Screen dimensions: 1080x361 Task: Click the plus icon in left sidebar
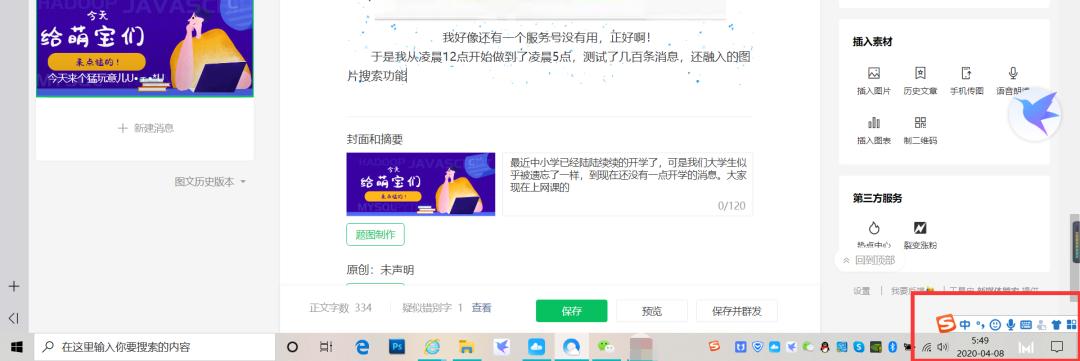pyautogui.click(x=13, y=286)
